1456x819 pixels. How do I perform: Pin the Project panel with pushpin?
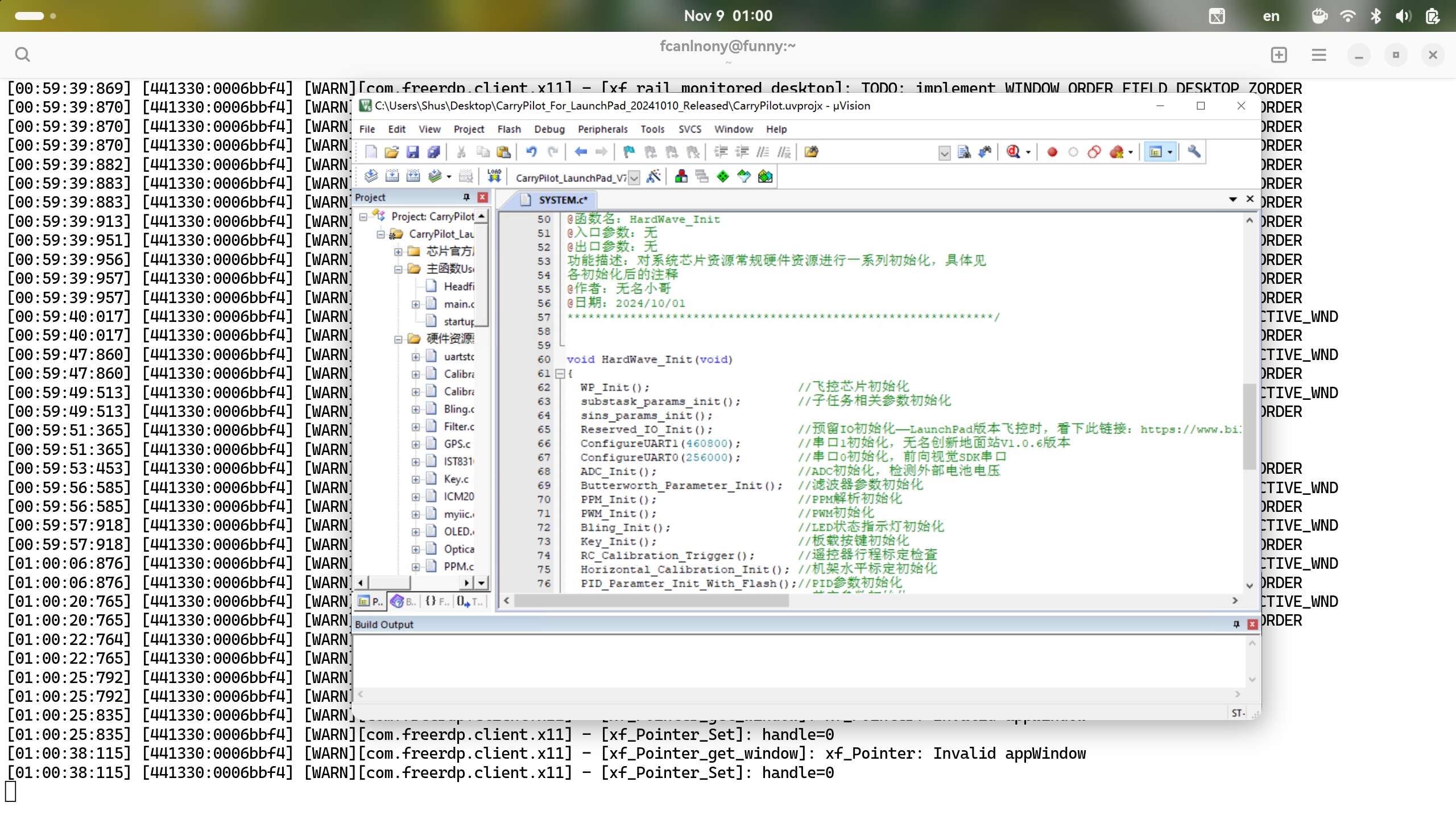466,197
